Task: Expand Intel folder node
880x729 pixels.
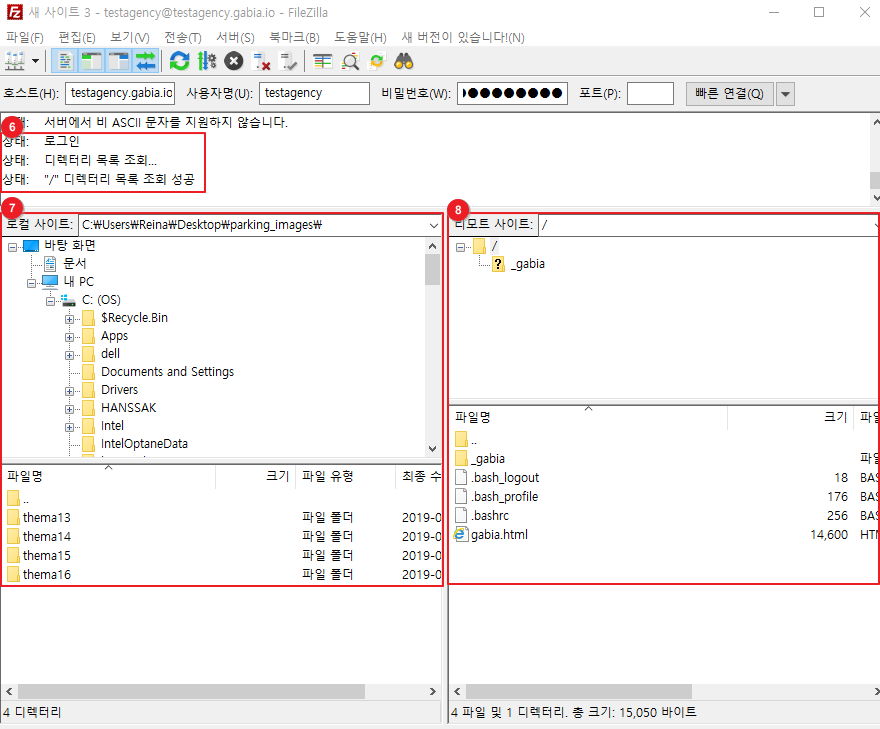Action: pyautogui.click(x=69, y=427)
